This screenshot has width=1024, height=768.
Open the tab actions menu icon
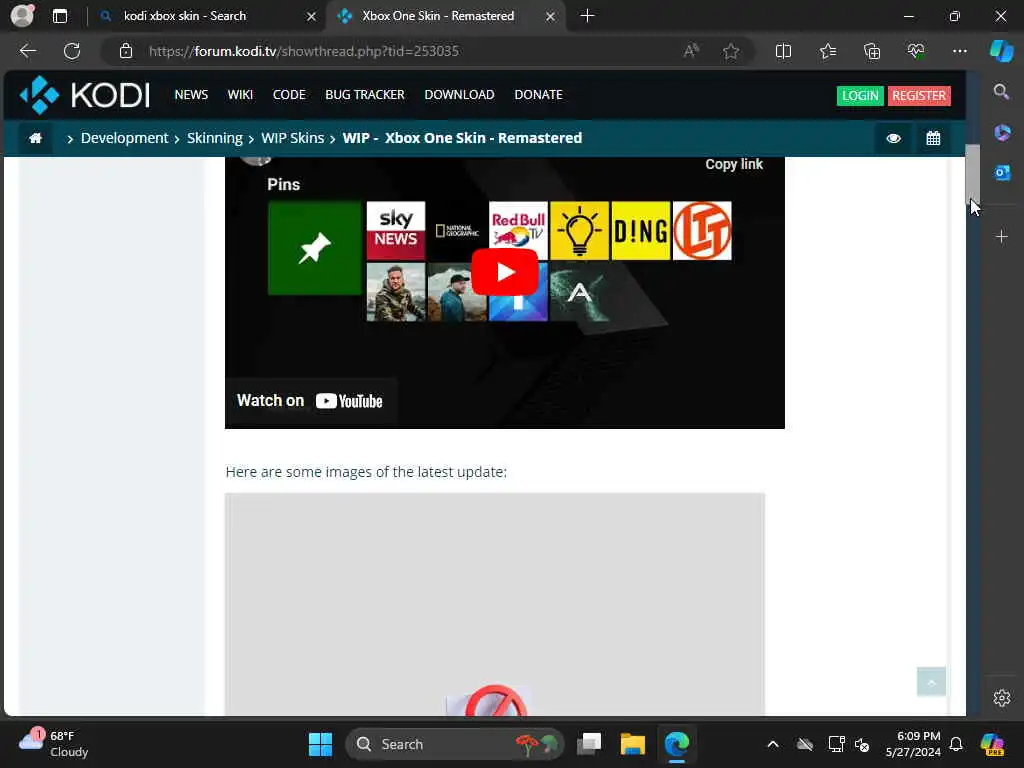pos(59,16)
